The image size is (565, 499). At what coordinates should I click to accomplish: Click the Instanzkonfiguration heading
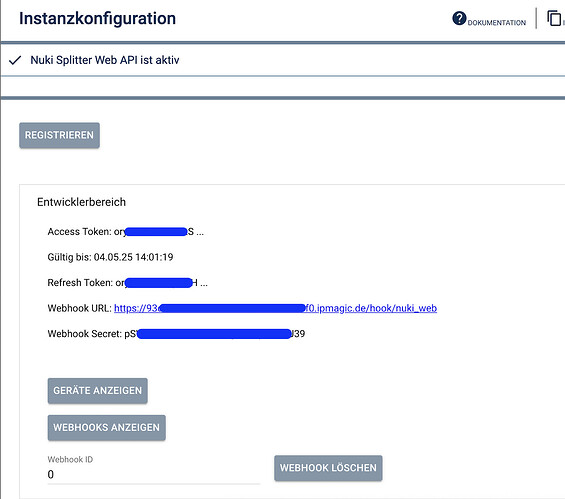[x=98, y=18]
